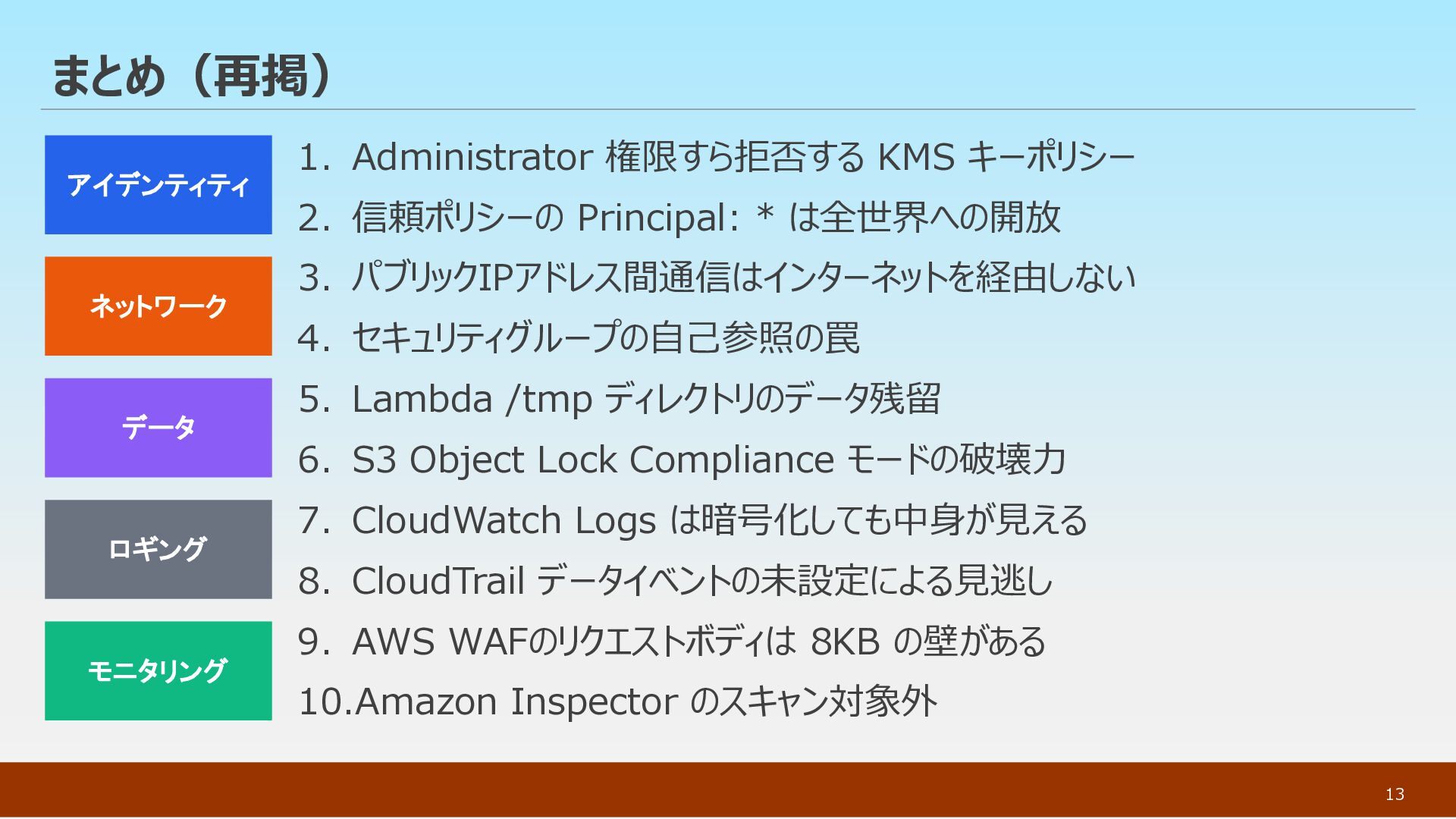Select the CloudWatch Logs 暗号化 item
Image resolution: width=1456 pixels, height=819 pixels.
pos(692,520)
